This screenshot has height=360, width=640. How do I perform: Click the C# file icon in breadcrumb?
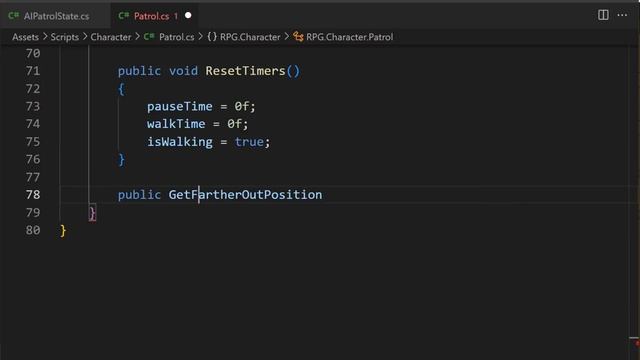149,37
